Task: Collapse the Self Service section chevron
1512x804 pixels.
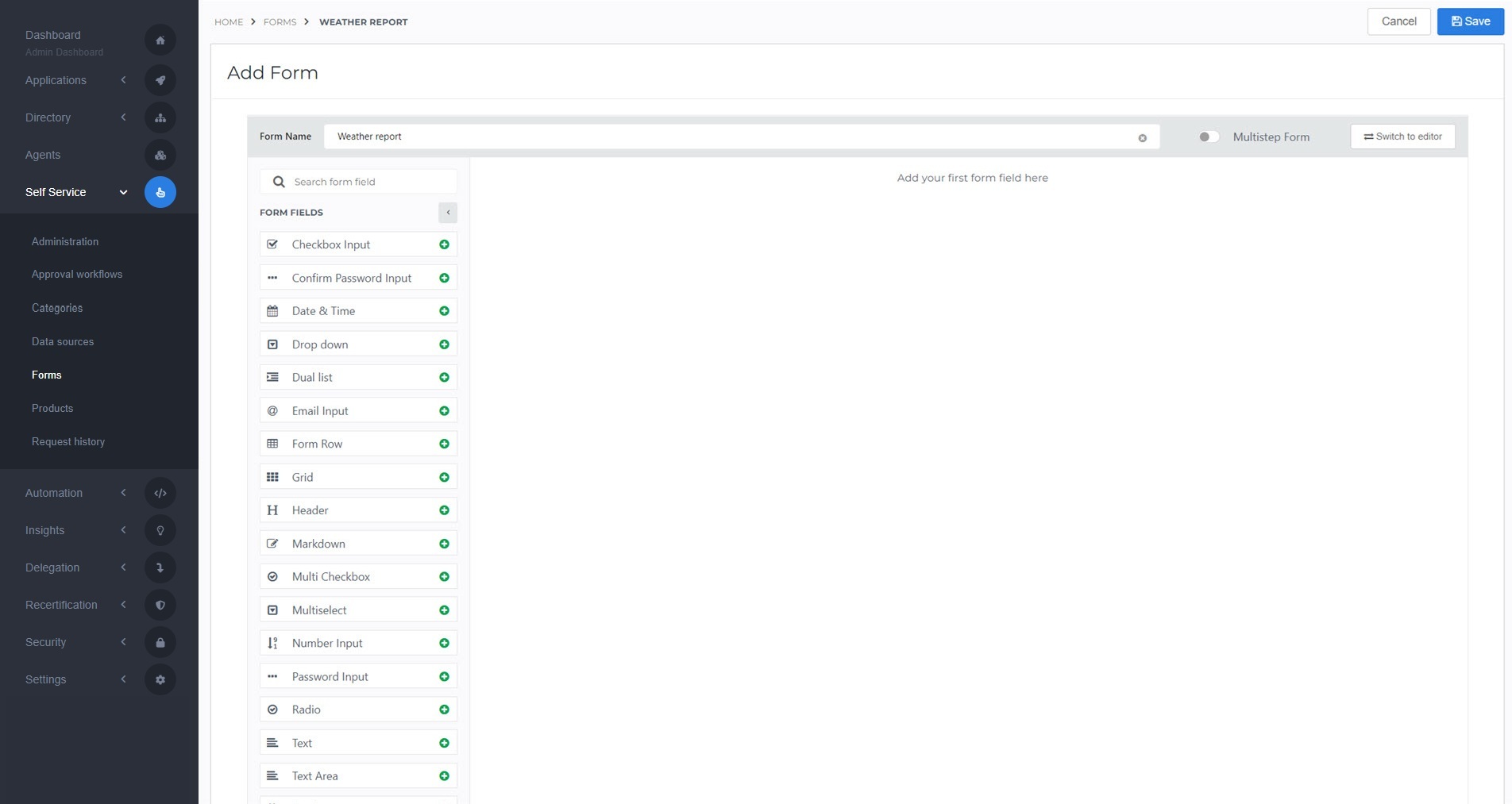Action: (x=123, y=192)
